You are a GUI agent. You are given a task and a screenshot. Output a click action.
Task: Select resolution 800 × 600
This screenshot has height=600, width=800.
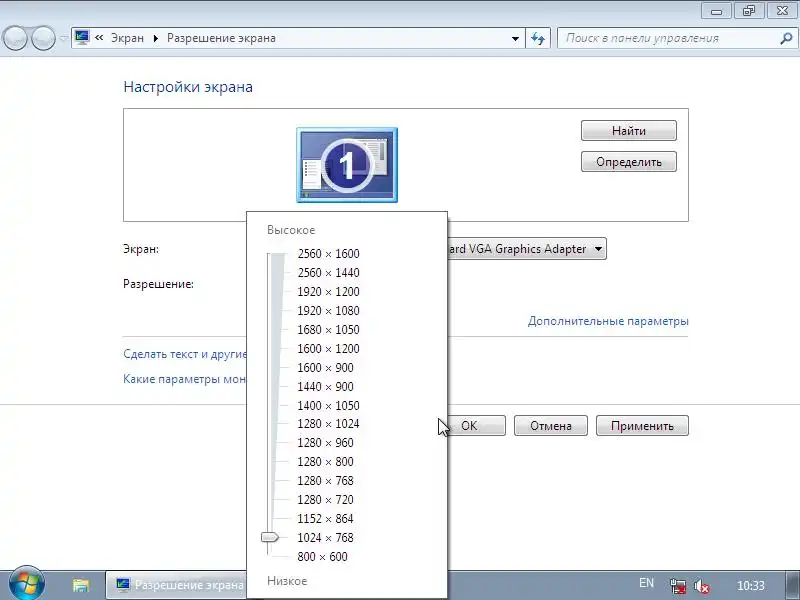coord(322,556)
